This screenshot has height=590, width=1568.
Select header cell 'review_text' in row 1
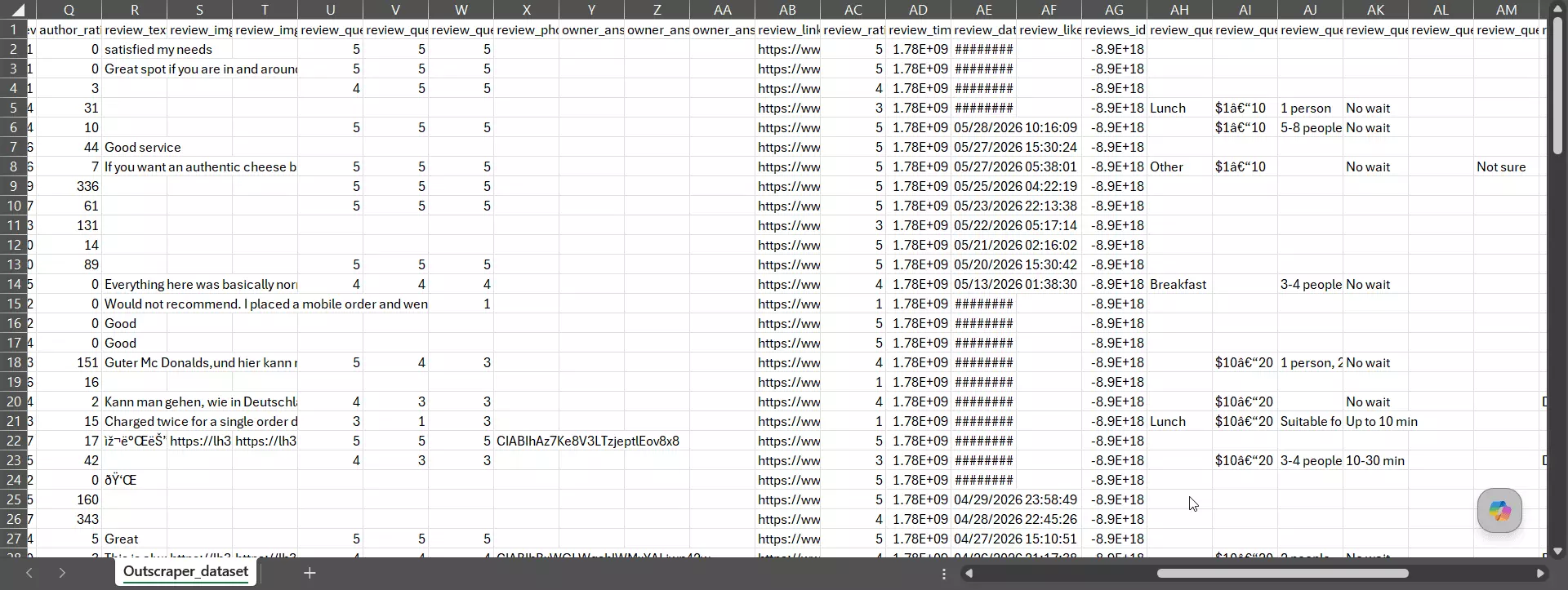[135, 29]
